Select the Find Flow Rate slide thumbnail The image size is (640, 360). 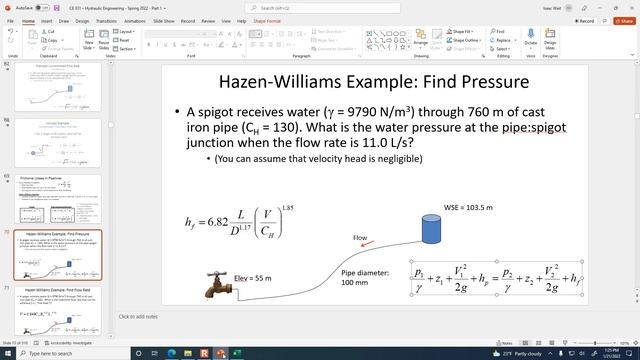pyautogui.click(x=58, y=311)
